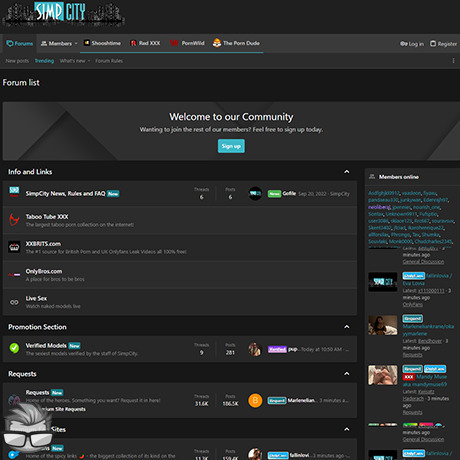This screenshot has height=460, width=460.
Task: Open the Mandy Muse thread title
Action: pyautogui.click(x=425, y=380)
